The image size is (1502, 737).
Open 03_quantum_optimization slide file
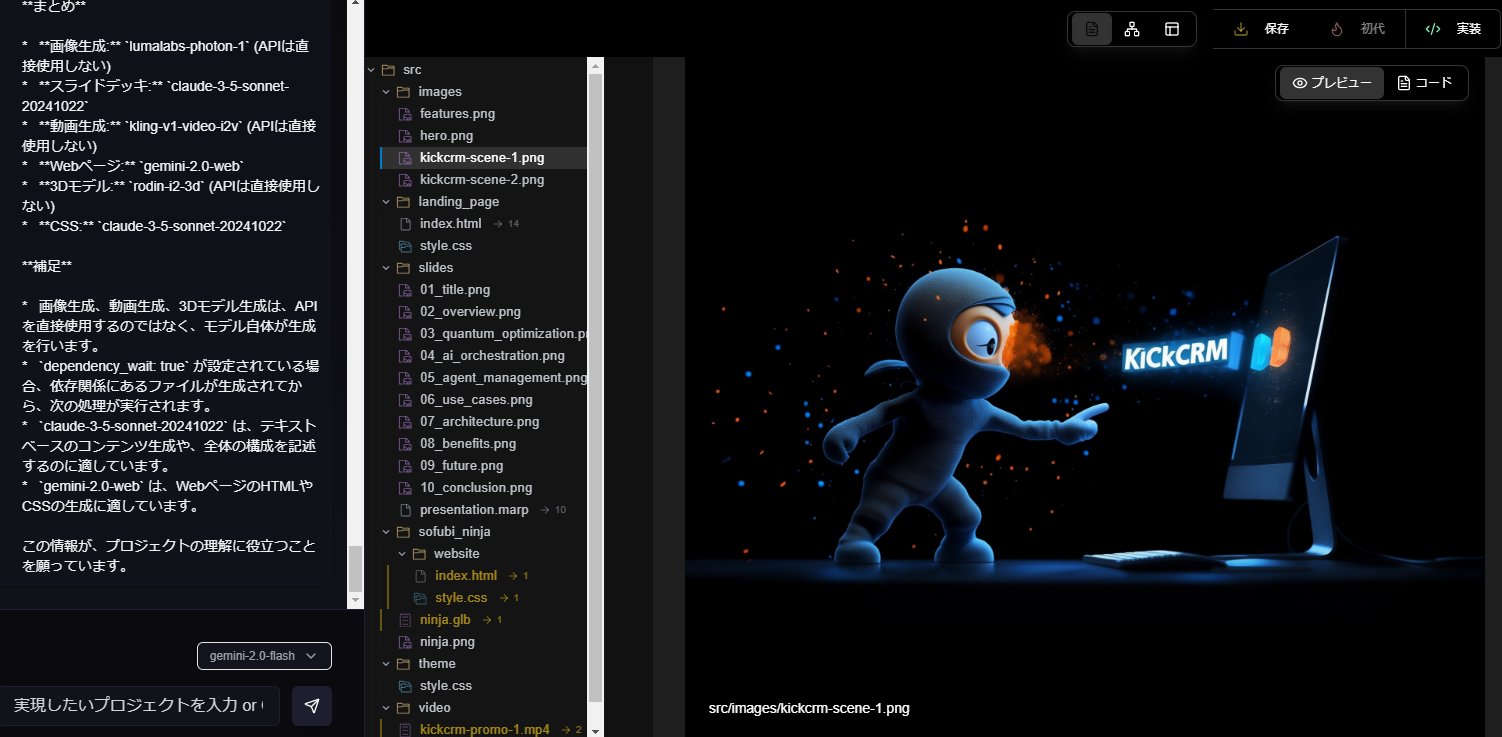503,334
